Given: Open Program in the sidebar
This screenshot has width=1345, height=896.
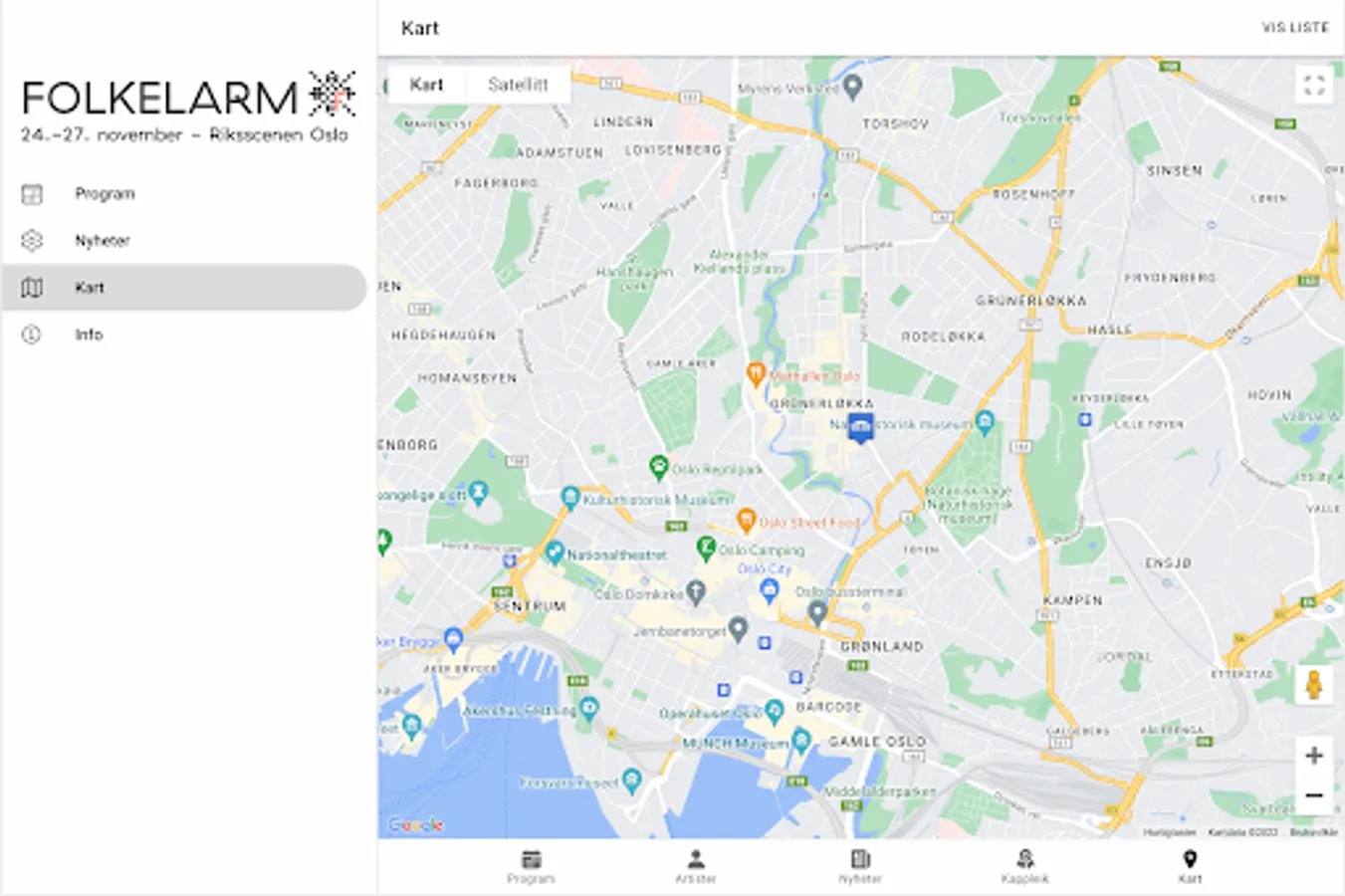Looking at the screenshot, I should [184, 193].
